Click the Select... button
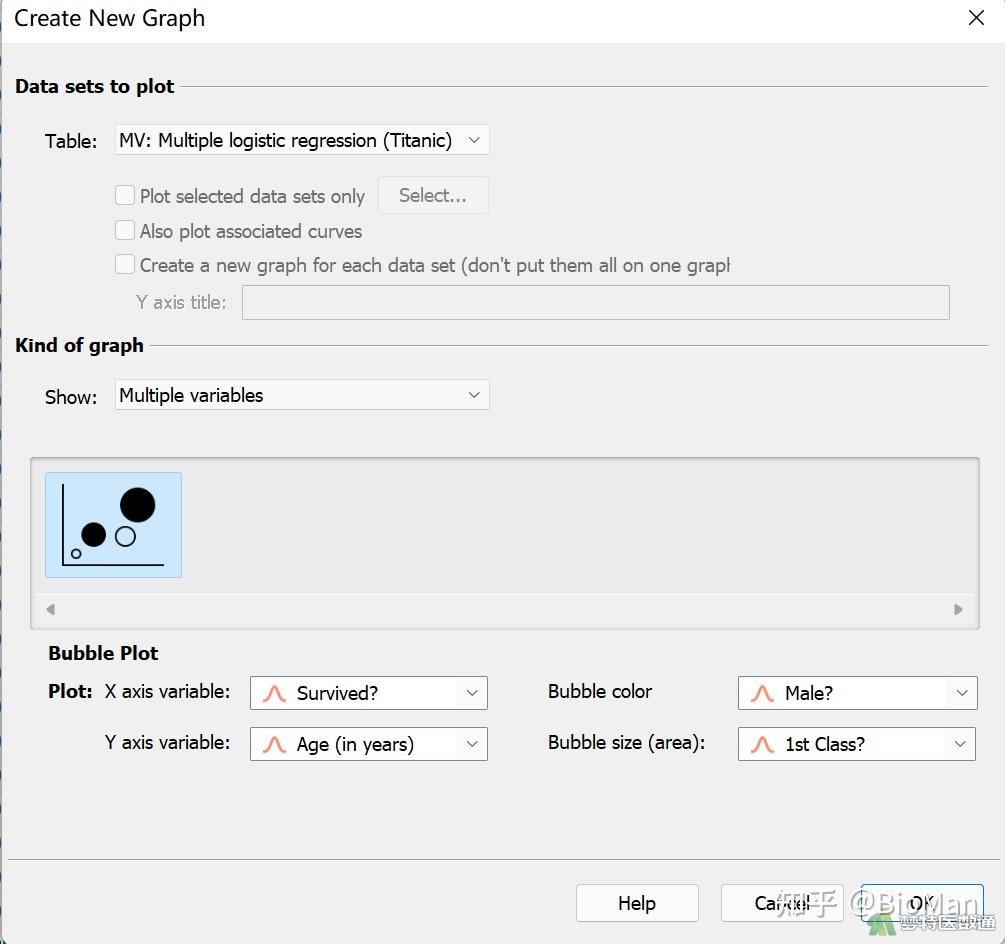Screen dimensions: 1005x944 (x=433, y=195)
